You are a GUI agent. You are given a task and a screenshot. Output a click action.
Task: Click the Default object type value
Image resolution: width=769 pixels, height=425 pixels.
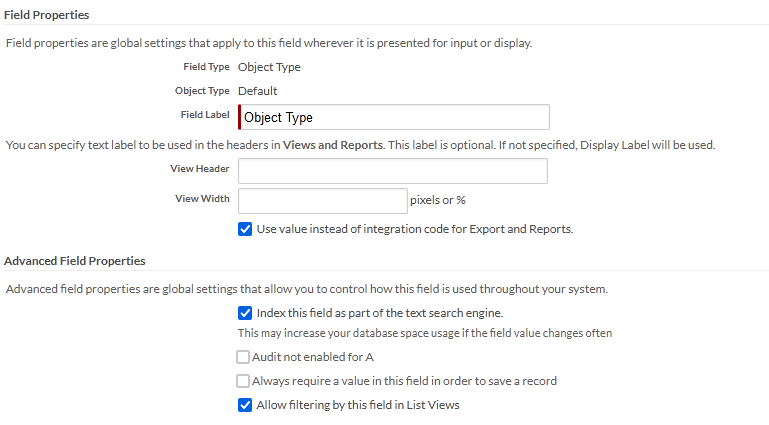click(257, 91)
